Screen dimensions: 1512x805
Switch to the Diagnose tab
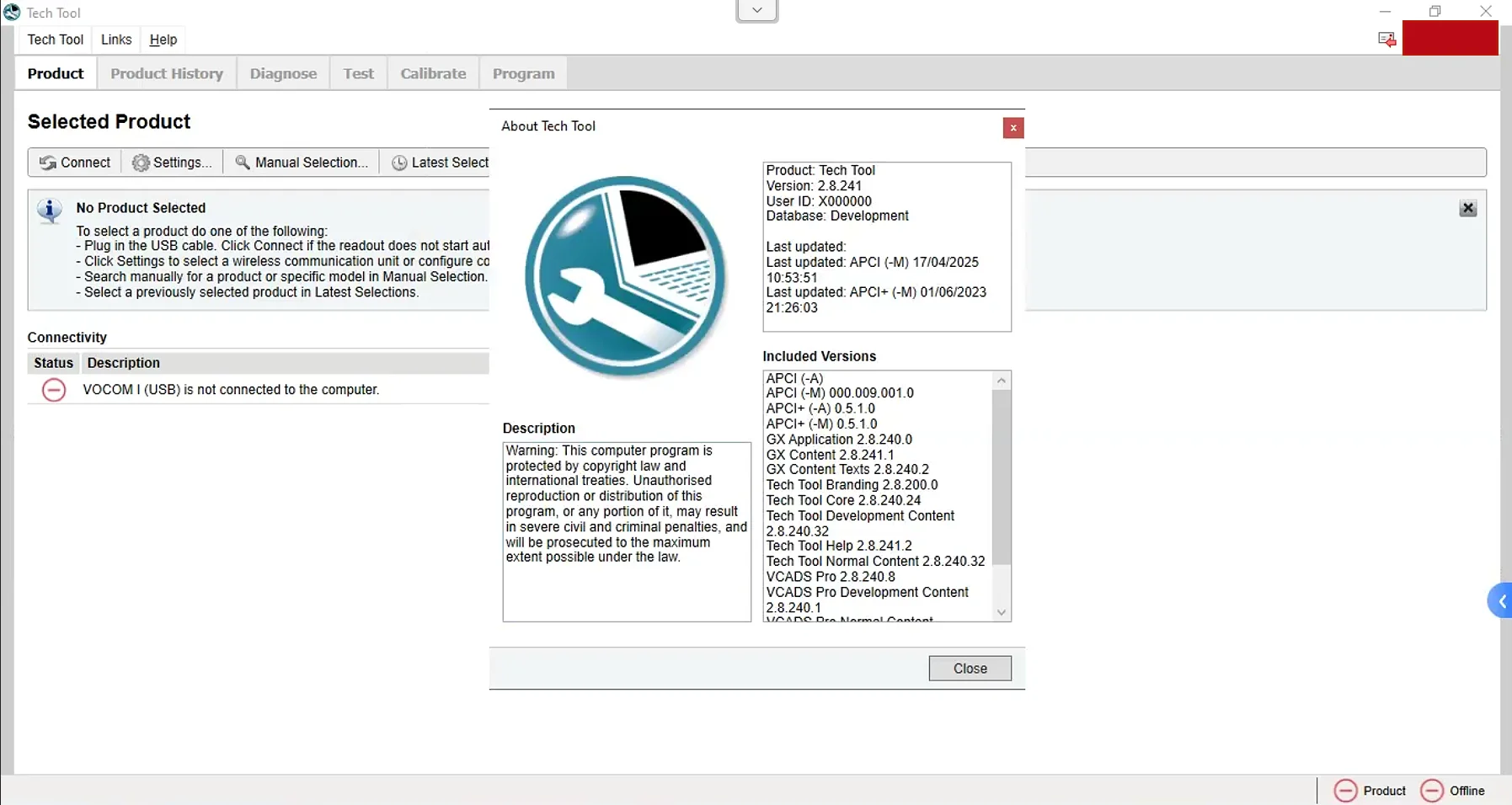283,73
